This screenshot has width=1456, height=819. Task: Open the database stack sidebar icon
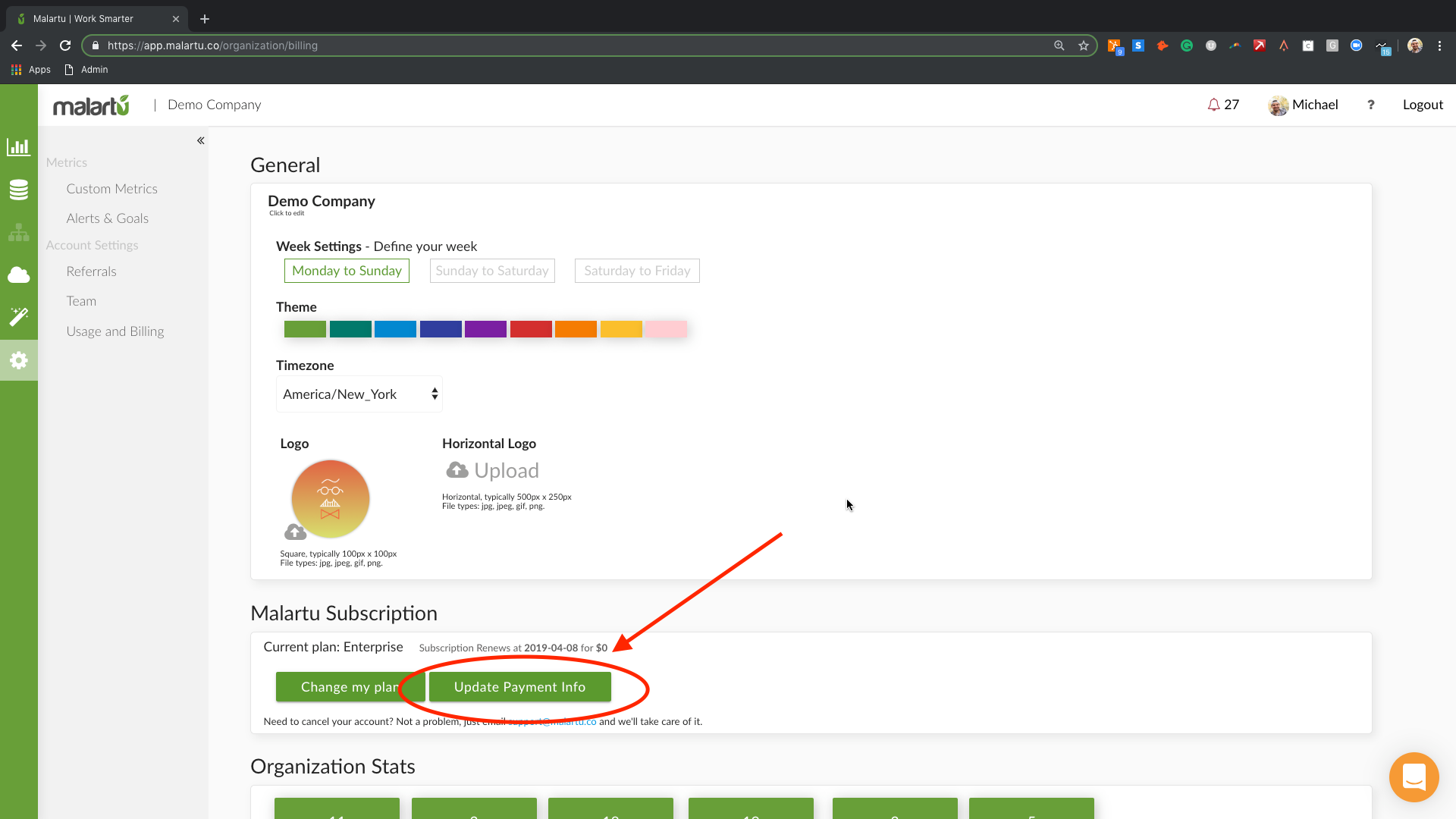click(18, 190)
